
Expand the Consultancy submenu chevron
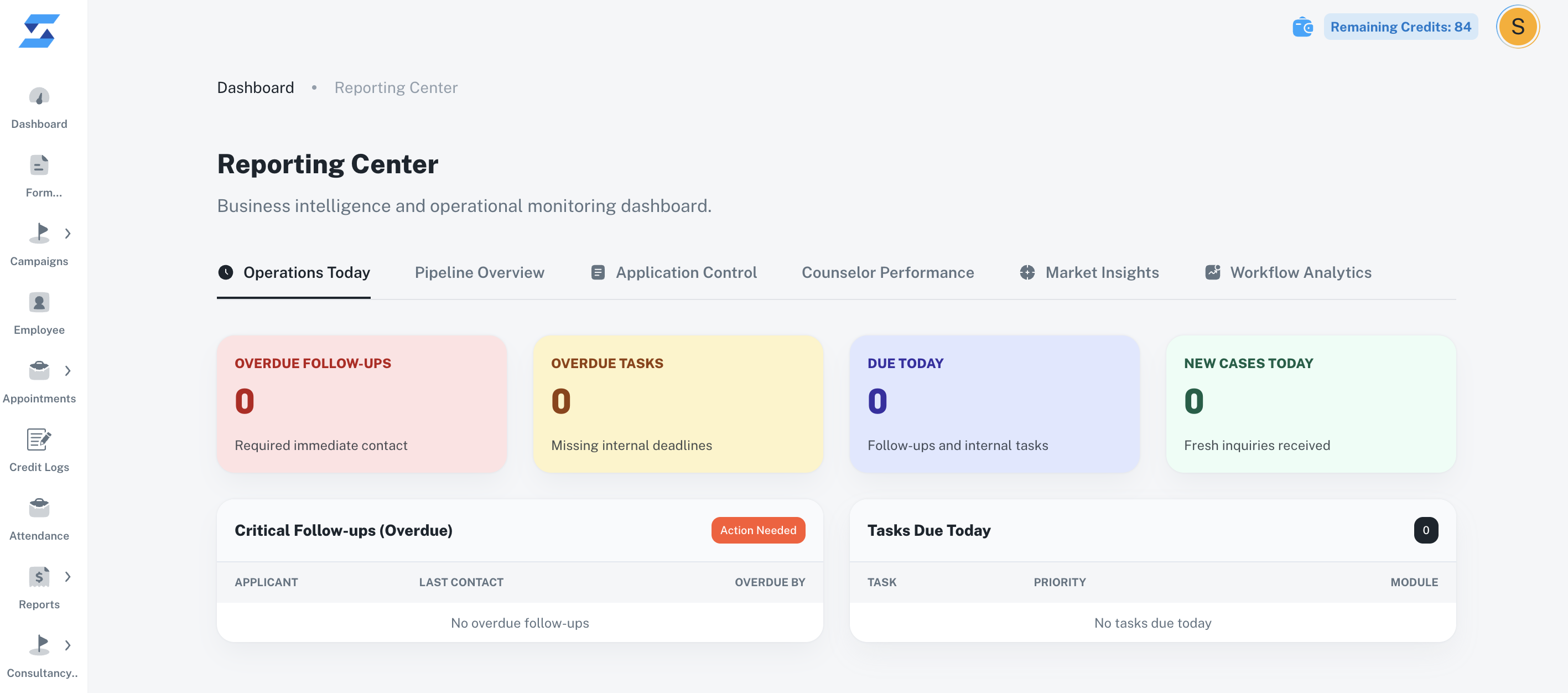point(68,645)
